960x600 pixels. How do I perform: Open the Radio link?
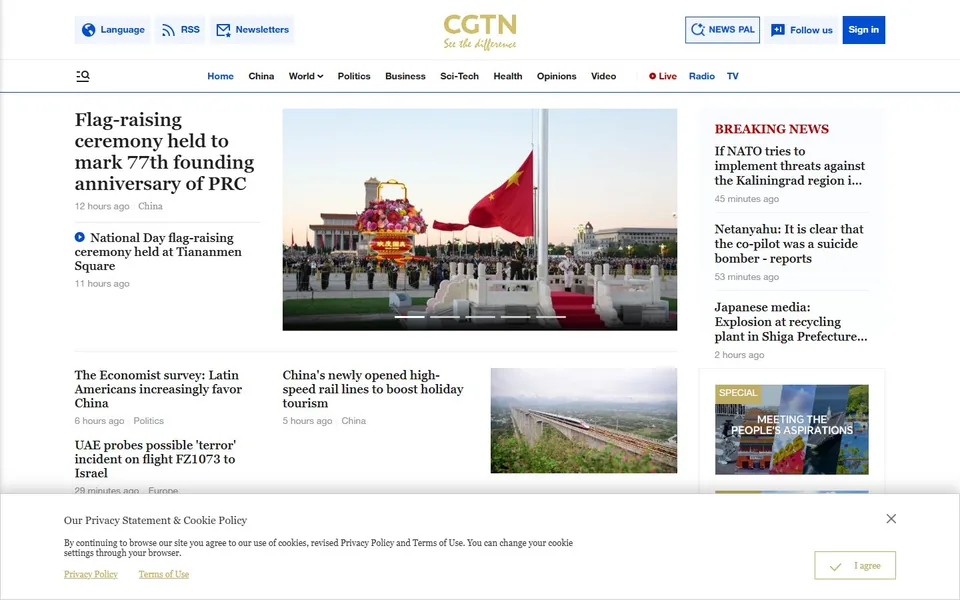pyautogui.click(x=702, y=76)
